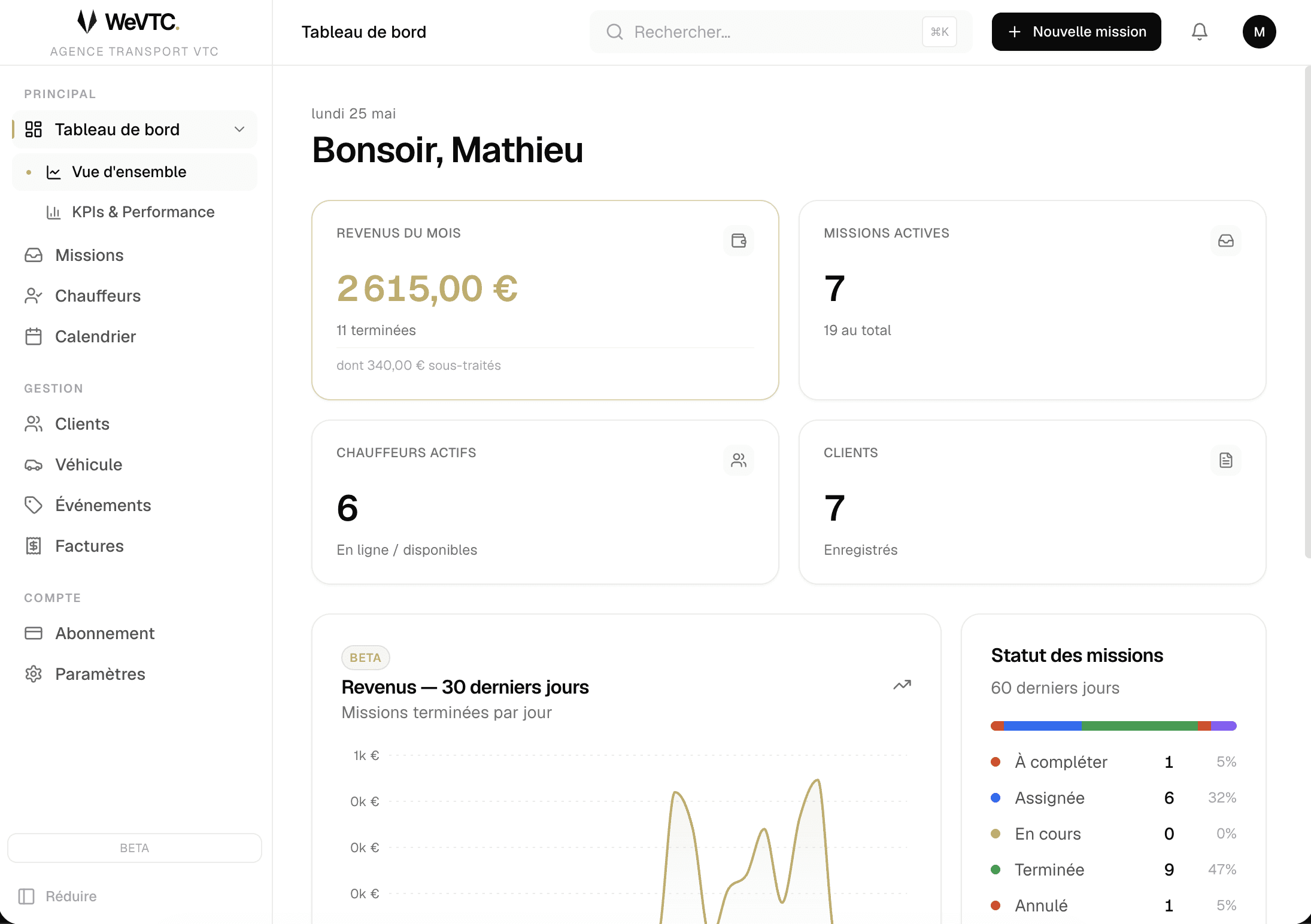This screenshot has width=1311, height=924.
Task: Click the En cours status row
Action: coord(1113,834)
